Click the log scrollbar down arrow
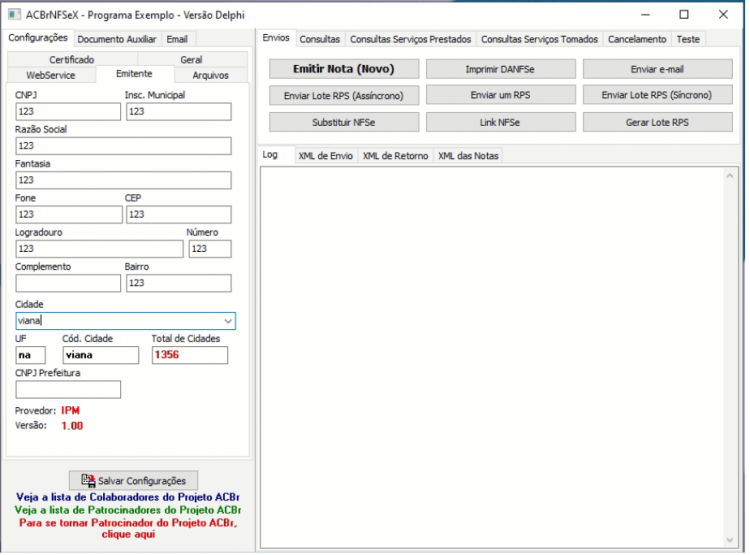750x555 pixels. point(729,540)
